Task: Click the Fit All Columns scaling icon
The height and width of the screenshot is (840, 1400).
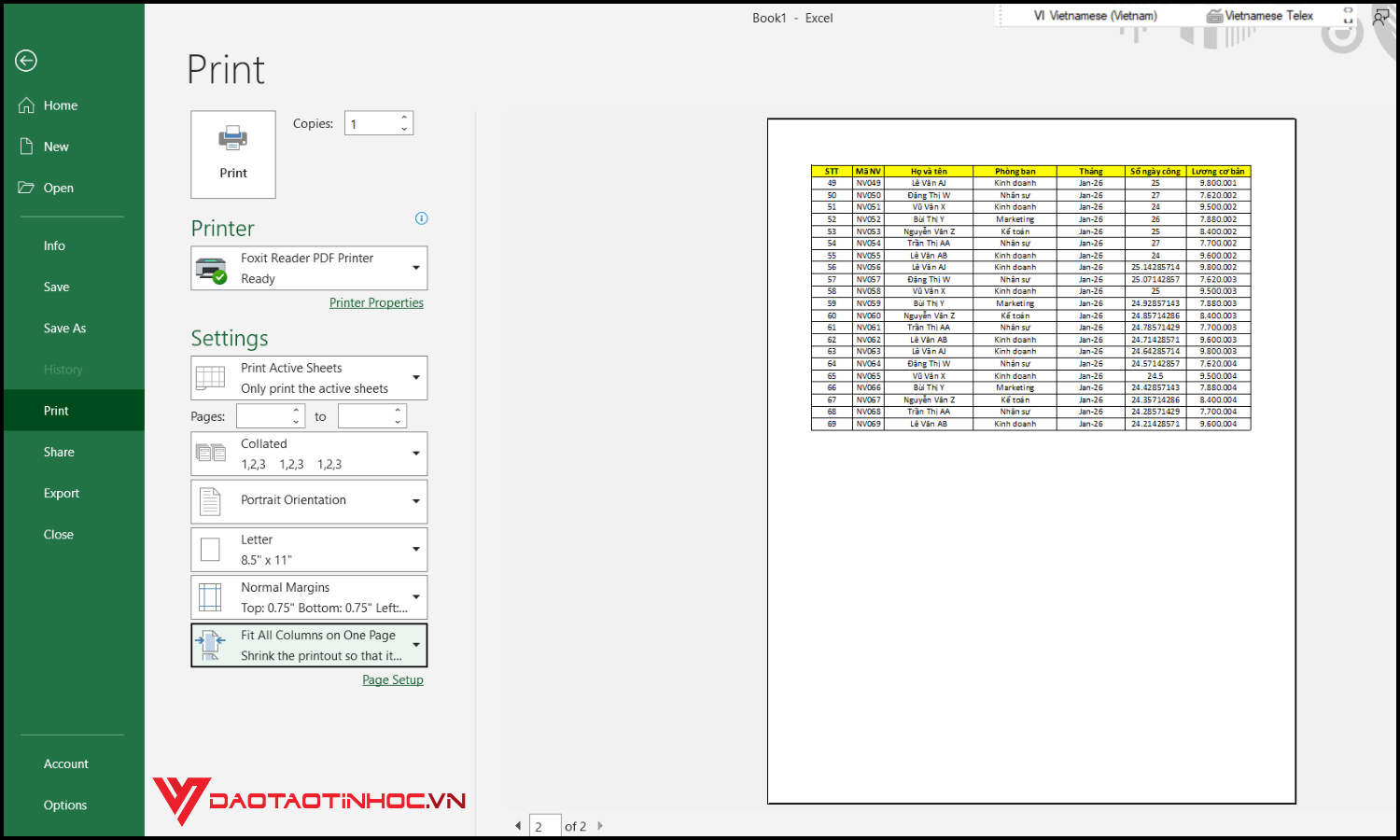Action: tap(209, 644)
